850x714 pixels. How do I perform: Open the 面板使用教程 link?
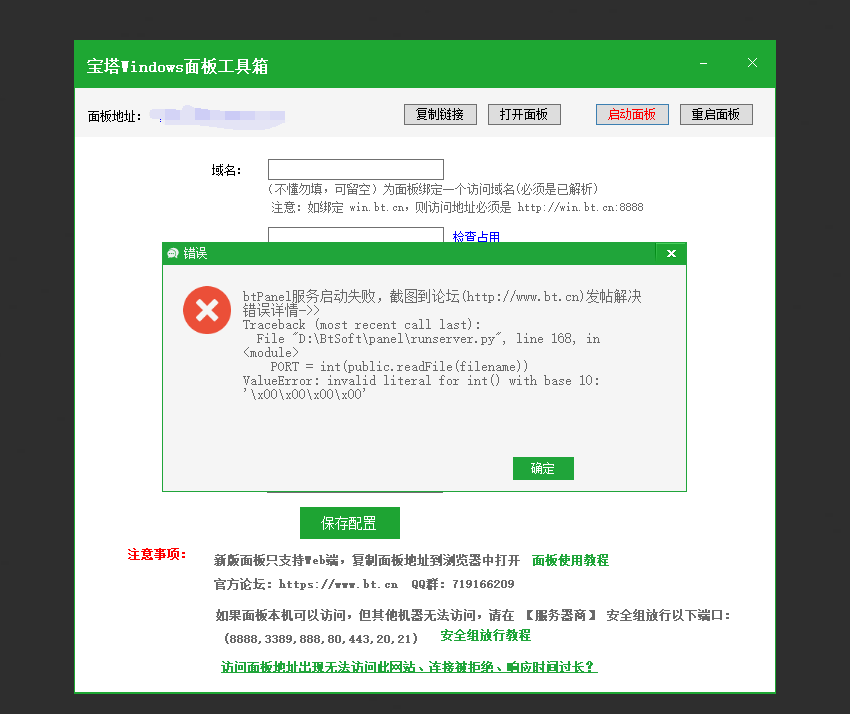tap(570, 560)
